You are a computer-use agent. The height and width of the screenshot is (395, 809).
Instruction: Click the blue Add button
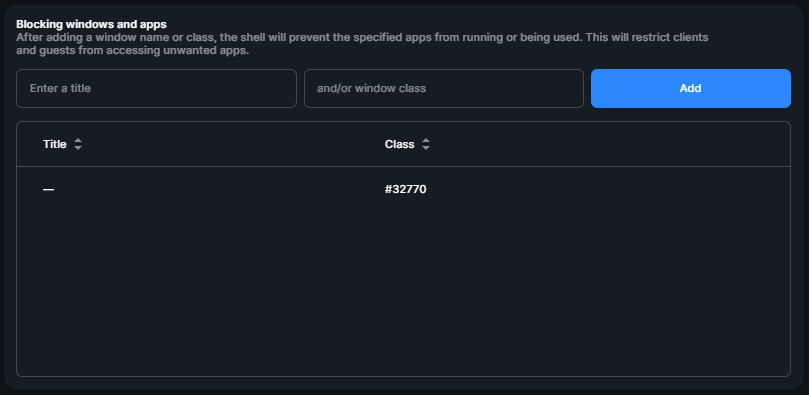pyautogui.click(x=690, y=88)
